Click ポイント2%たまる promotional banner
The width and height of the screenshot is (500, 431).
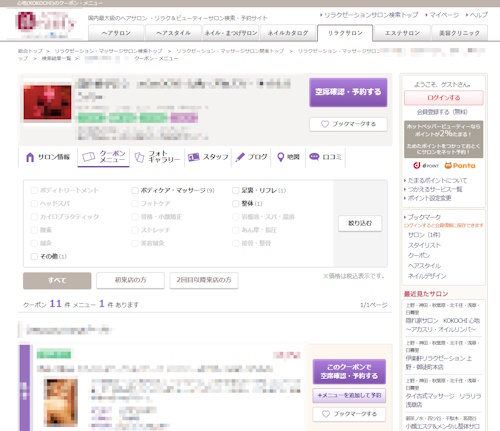click(x=443, y=139)
